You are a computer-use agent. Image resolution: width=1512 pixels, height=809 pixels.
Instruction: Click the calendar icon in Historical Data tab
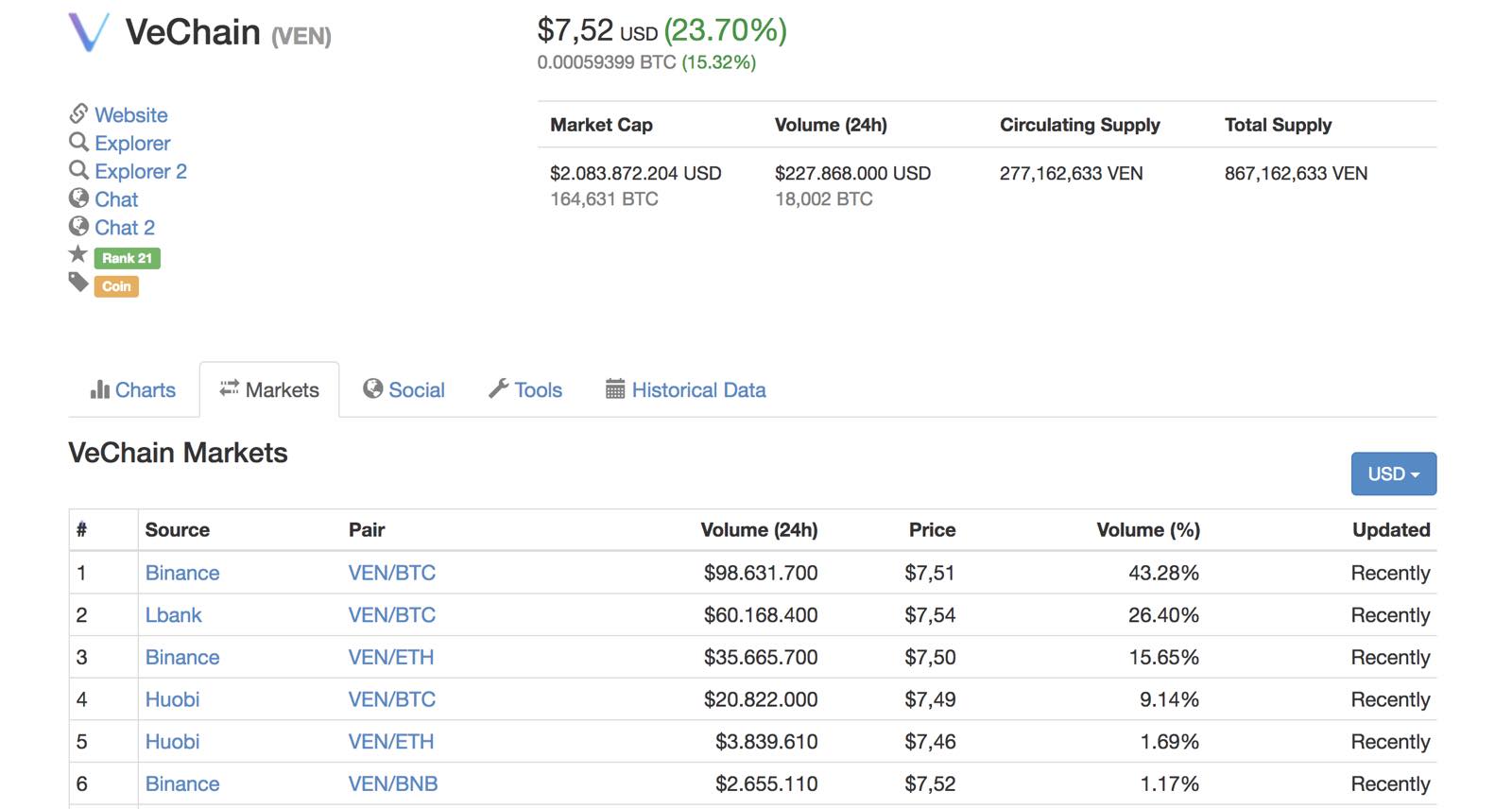615,388
